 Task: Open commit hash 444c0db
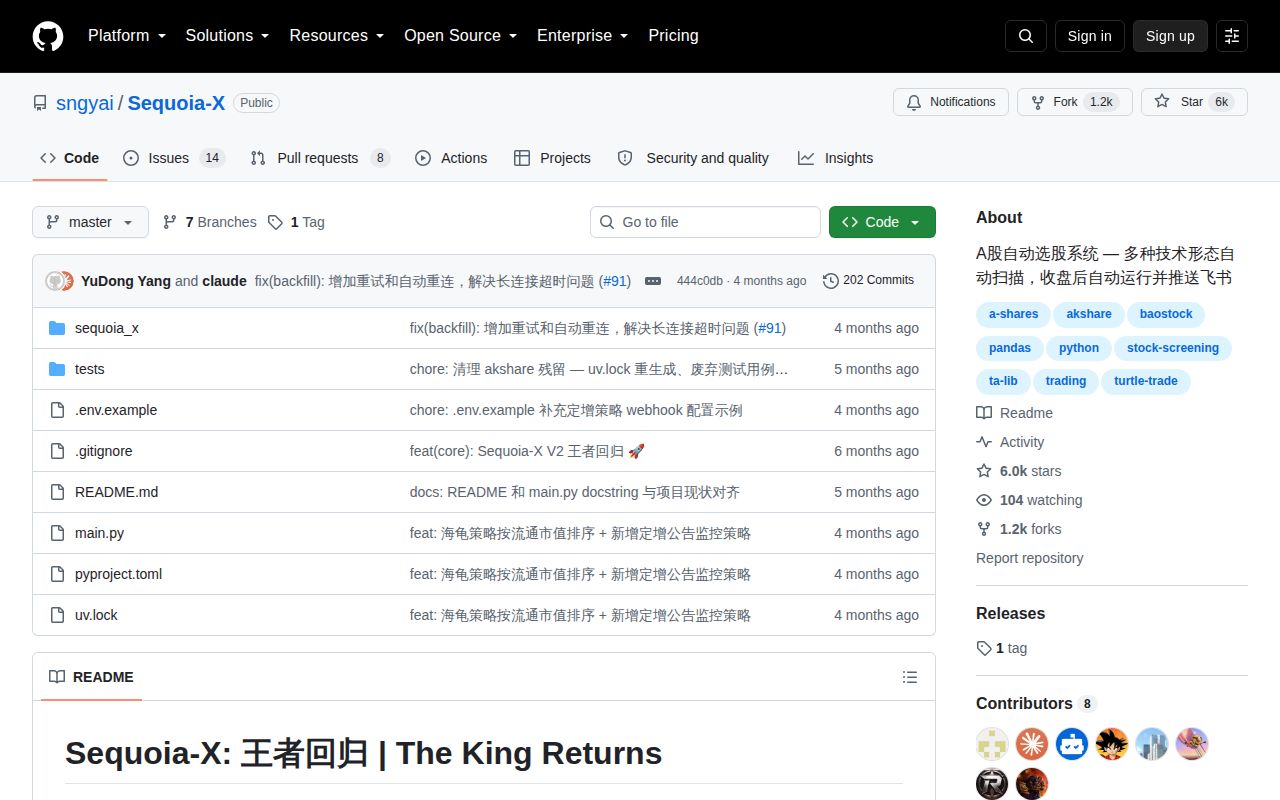click(x=700, y=281)
